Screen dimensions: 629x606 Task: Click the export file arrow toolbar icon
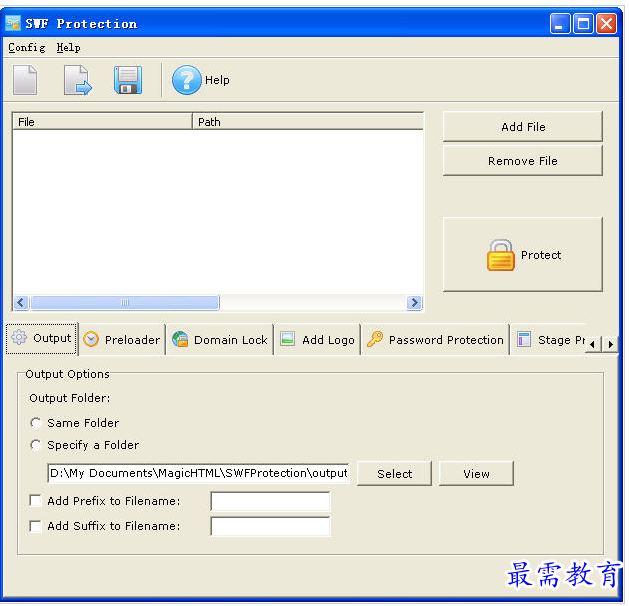[x=77, y=80]
